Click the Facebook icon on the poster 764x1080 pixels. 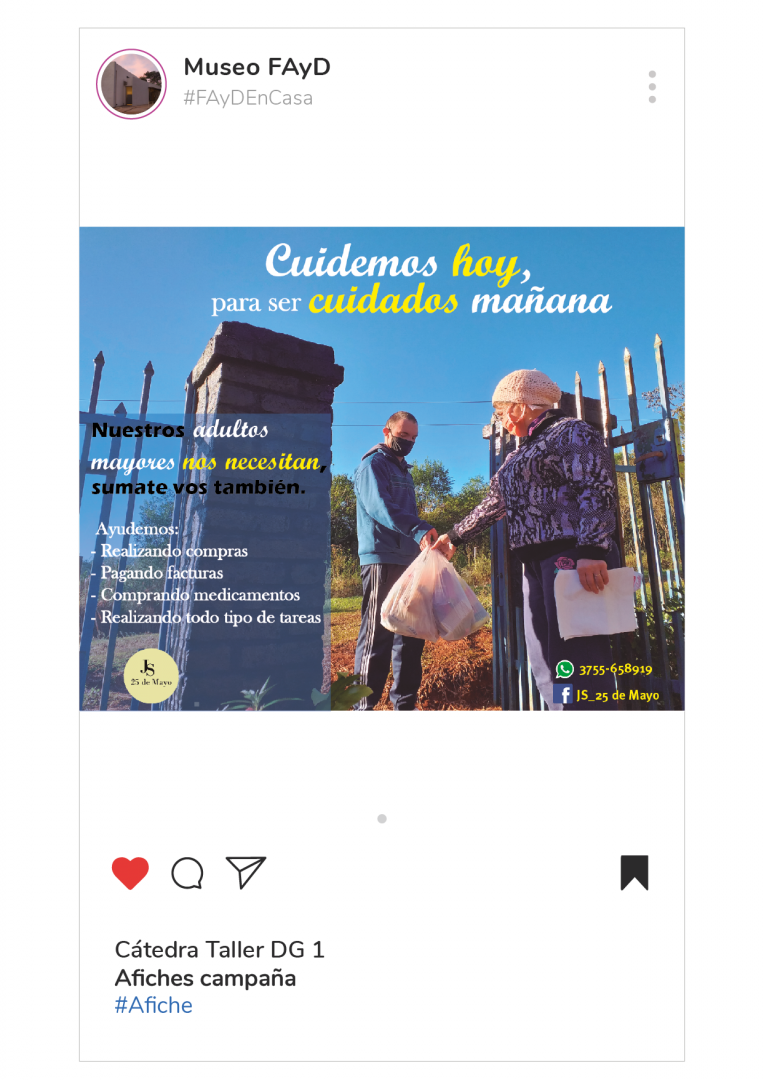(564, 694)
